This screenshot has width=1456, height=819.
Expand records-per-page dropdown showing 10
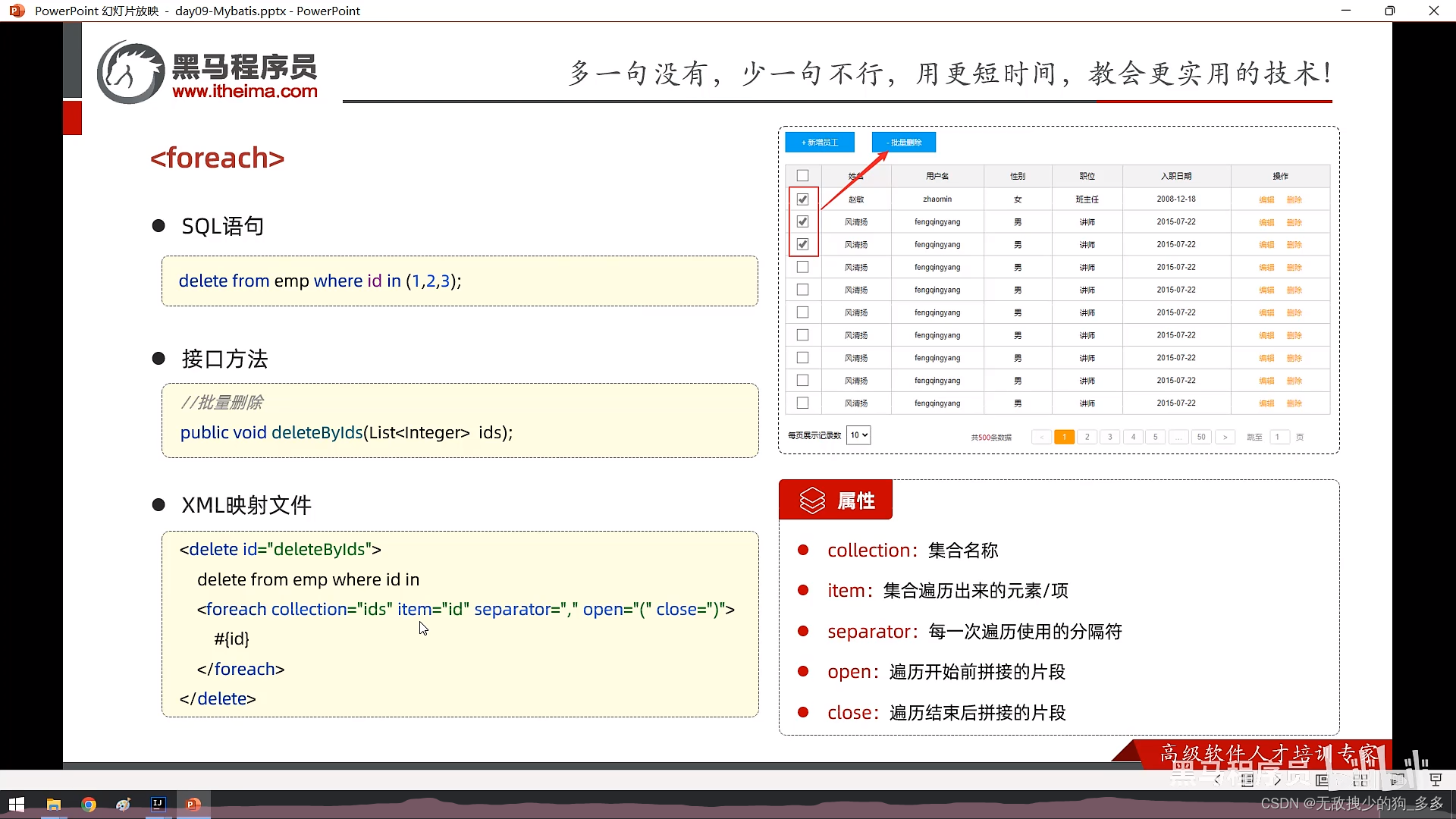click(x=858, y=435)
